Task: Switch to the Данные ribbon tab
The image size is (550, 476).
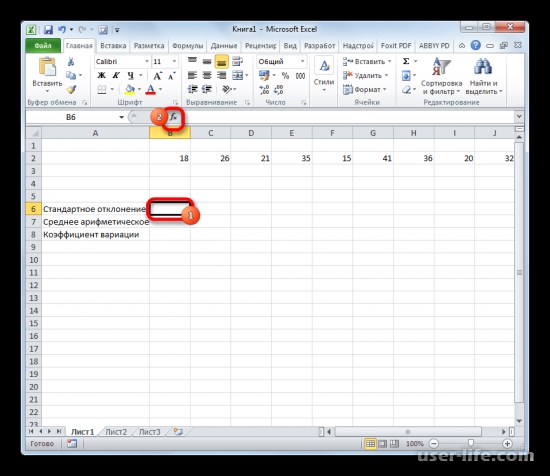Action: [224, 46]
